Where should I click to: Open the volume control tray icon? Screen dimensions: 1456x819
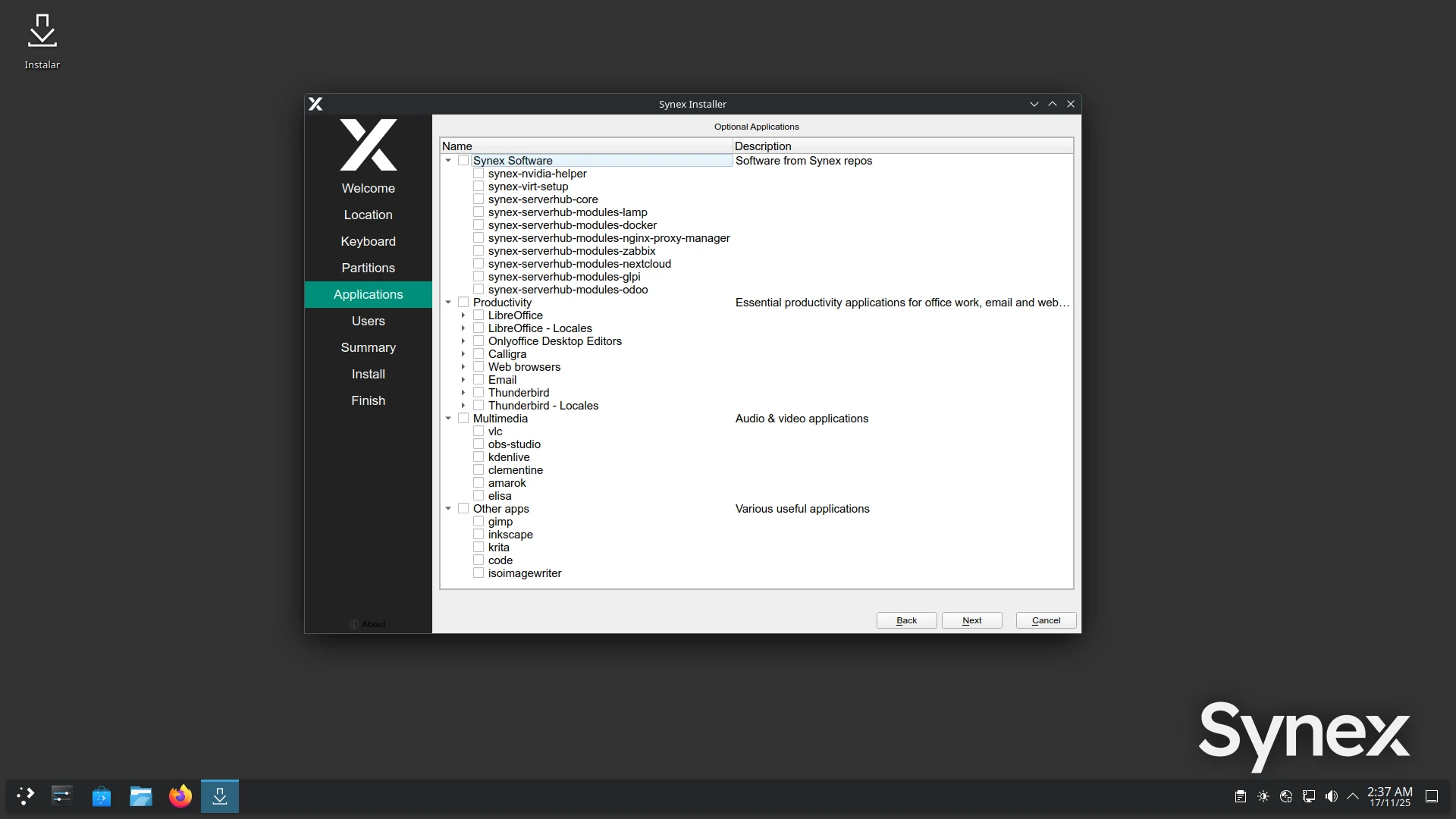pos(1331,796)
